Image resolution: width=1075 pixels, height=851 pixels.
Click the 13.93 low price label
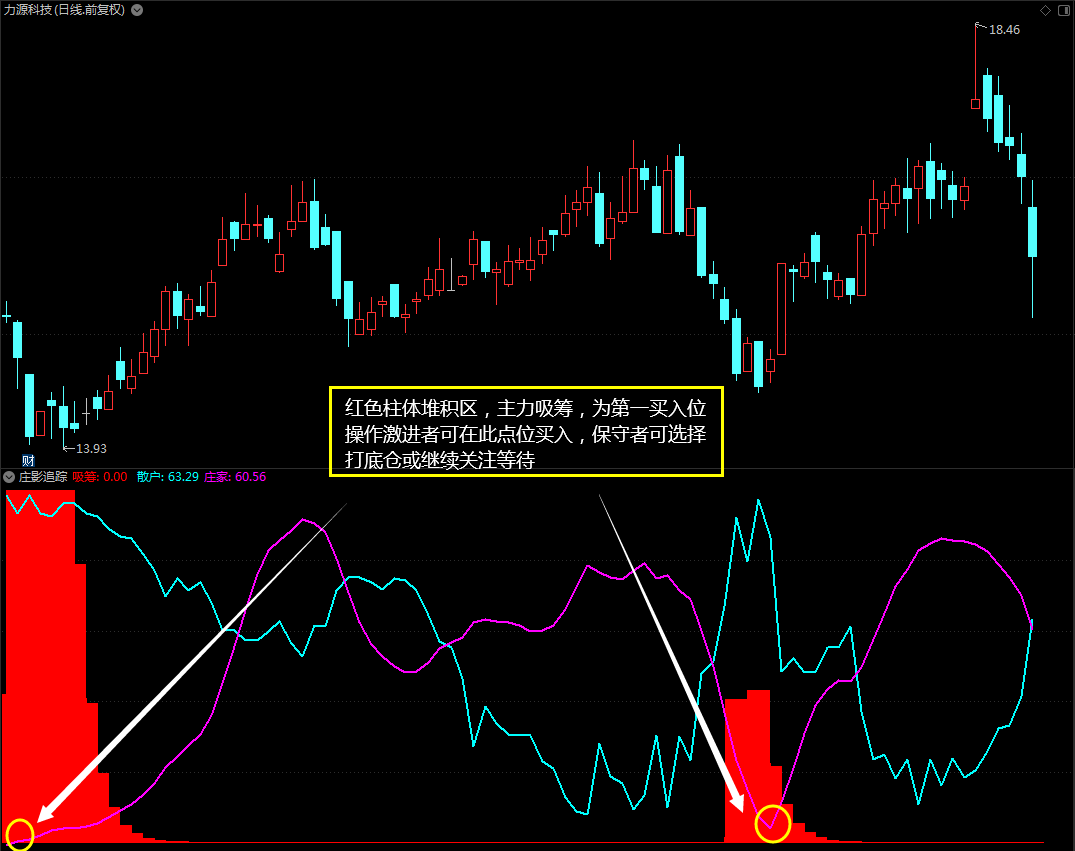click(91, 449)
